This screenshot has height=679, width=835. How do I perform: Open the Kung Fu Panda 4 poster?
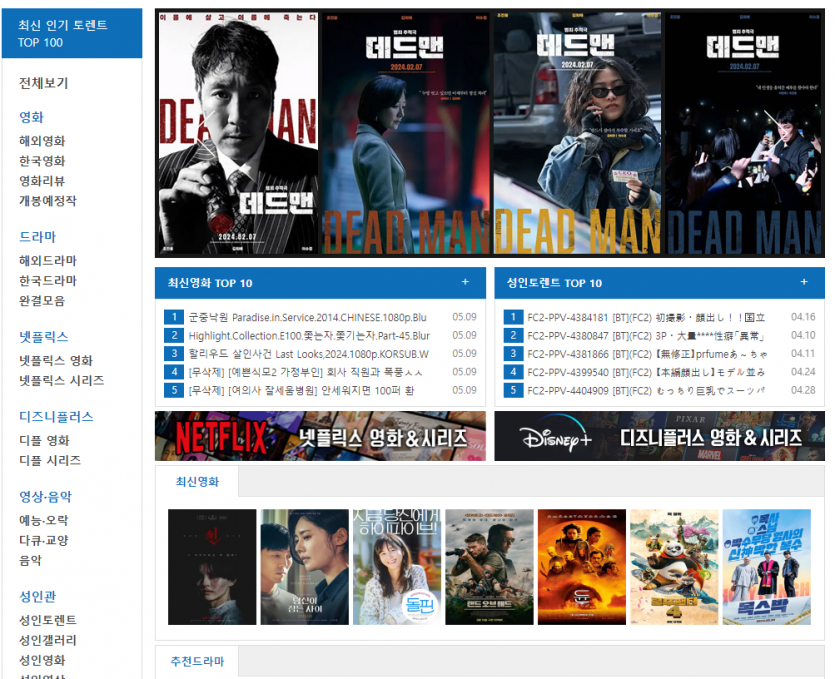click(x=673, y=567)
